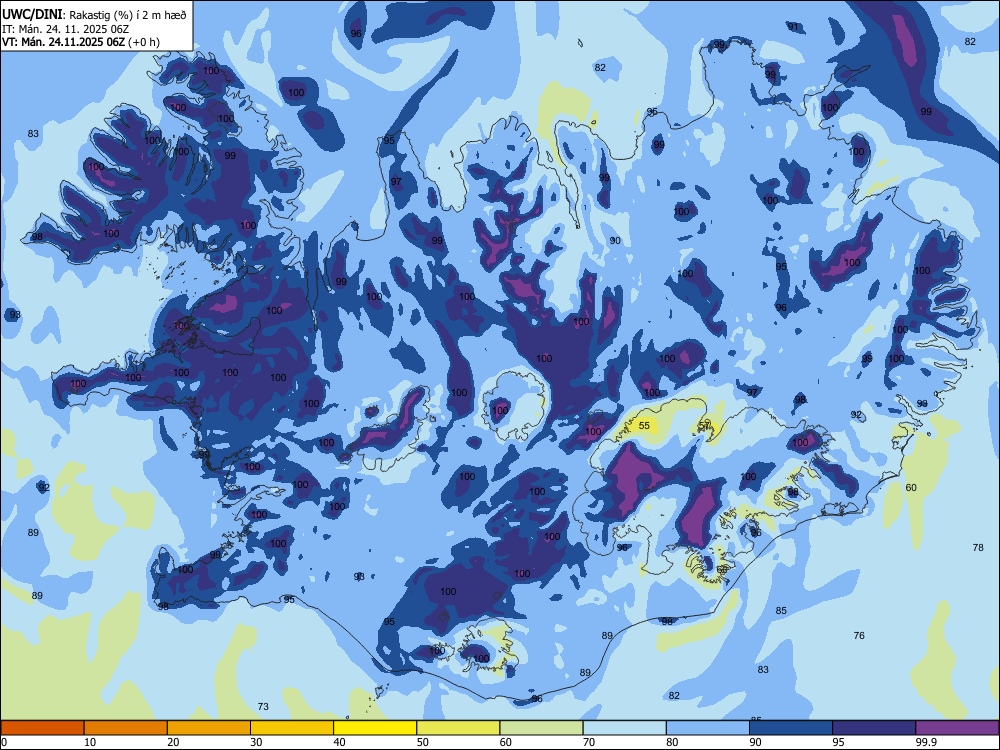Click the dark blue 90–95 legend swatch
Image resolution: width=1000 pixels, height=750 pixels.
[x=791, y=728]
